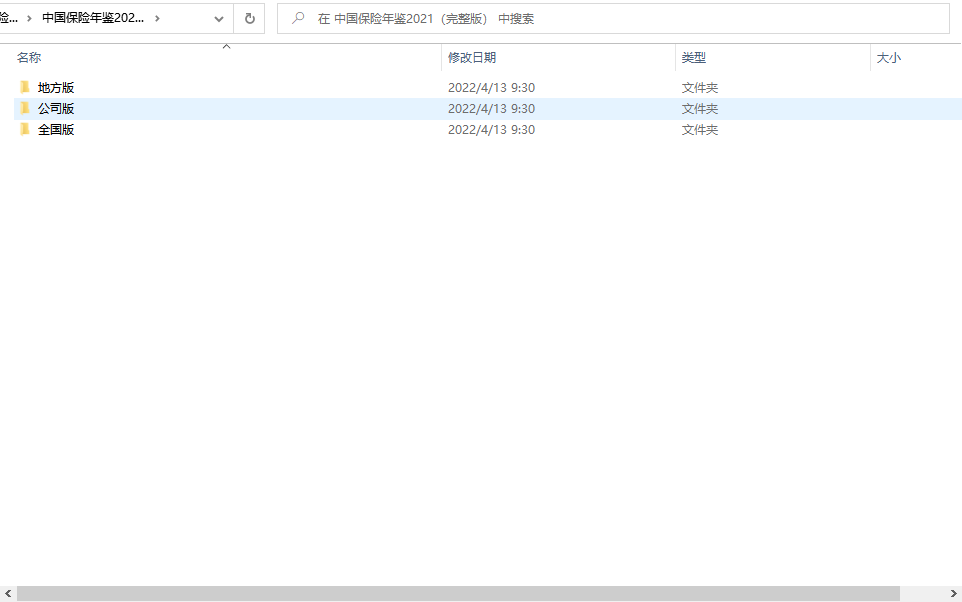Focus the 在 中国保险年鉴2021 search field
The width and height of the screenshot is (962, 602).
coord(614,18)
